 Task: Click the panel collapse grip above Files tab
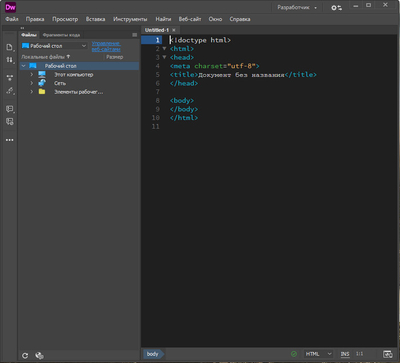22,28
